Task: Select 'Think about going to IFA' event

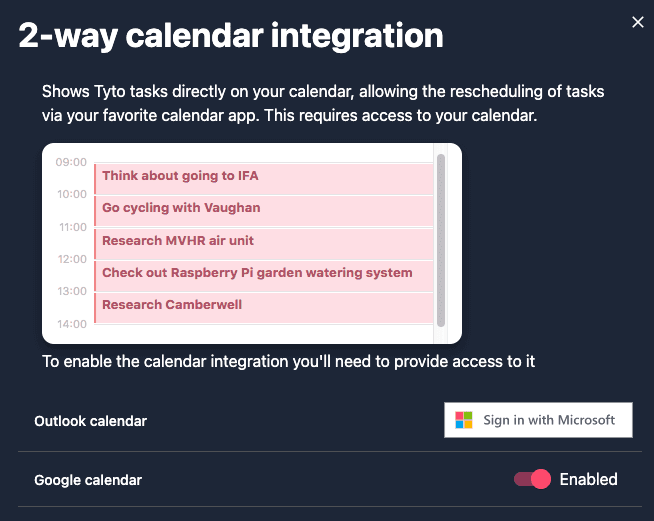Action: tap(264, 179)
